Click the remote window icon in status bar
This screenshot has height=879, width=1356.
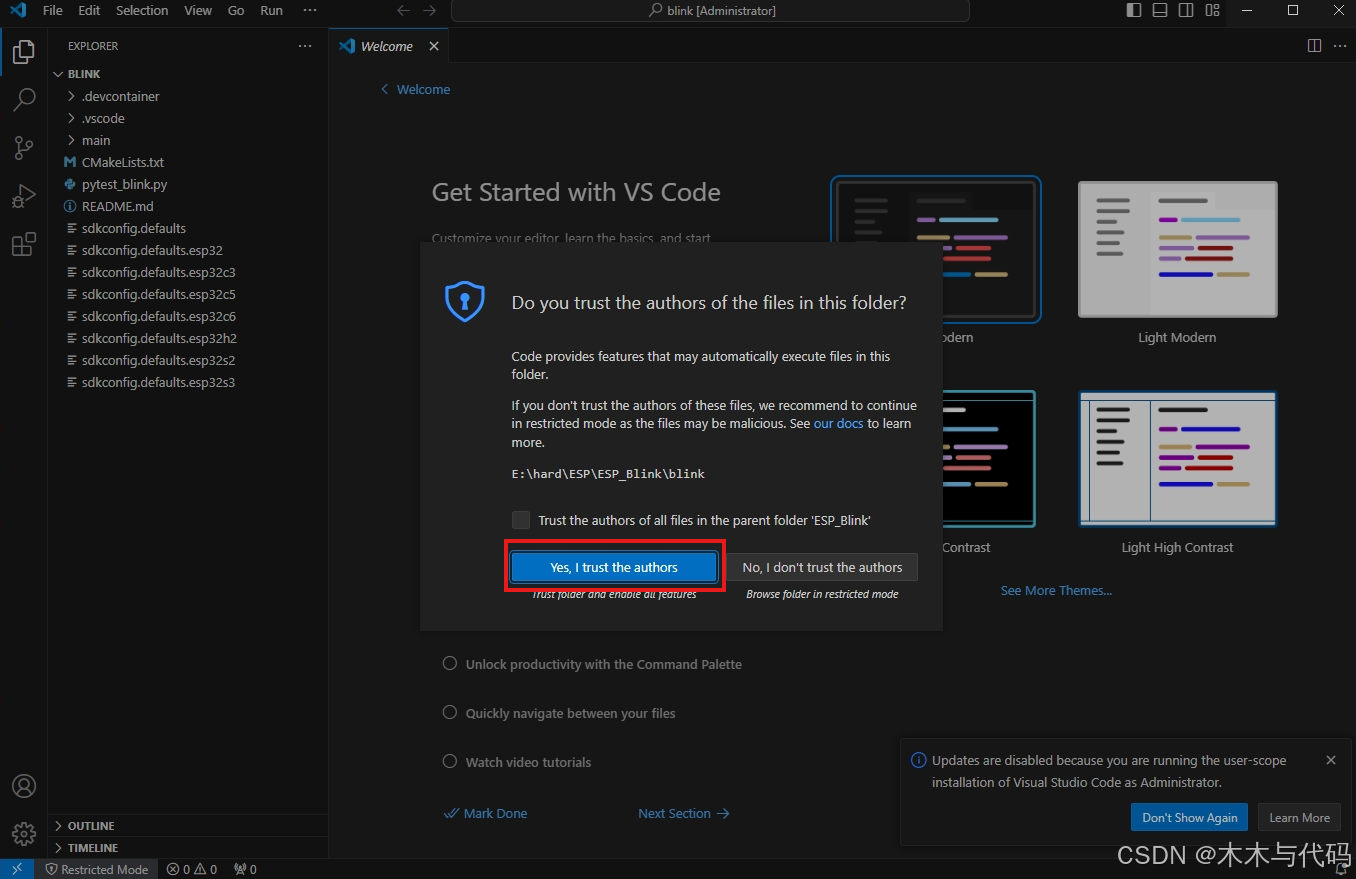click(17, 869)
